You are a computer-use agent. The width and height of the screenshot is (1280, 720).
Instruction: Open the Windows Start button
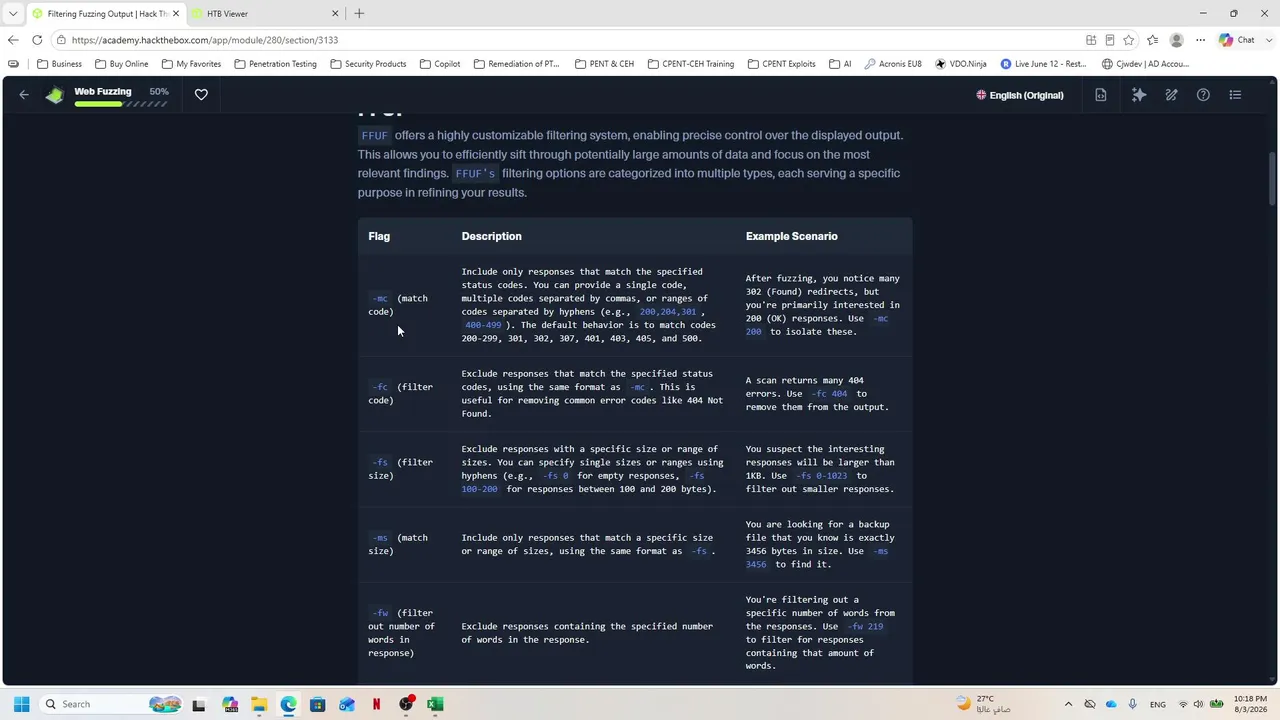(x=21, y=704)
